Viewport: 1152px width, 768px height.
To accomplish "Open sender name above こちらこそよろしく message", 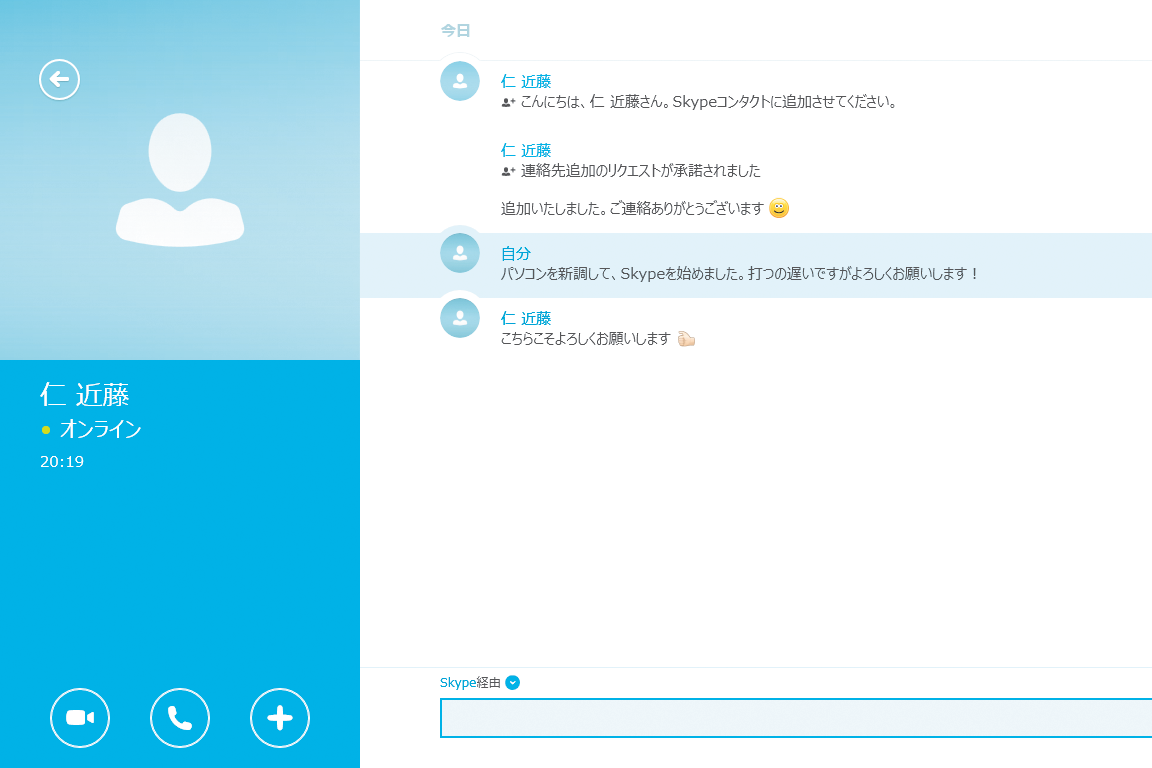I will 526,318.
